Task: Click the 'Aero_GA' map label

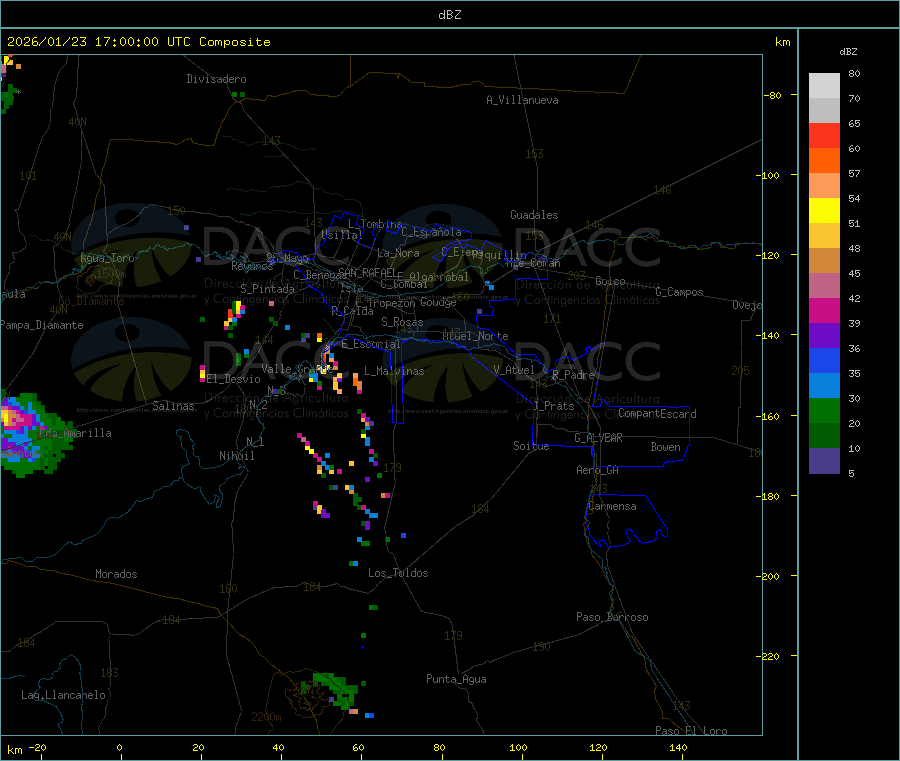Action: (598, 470)
